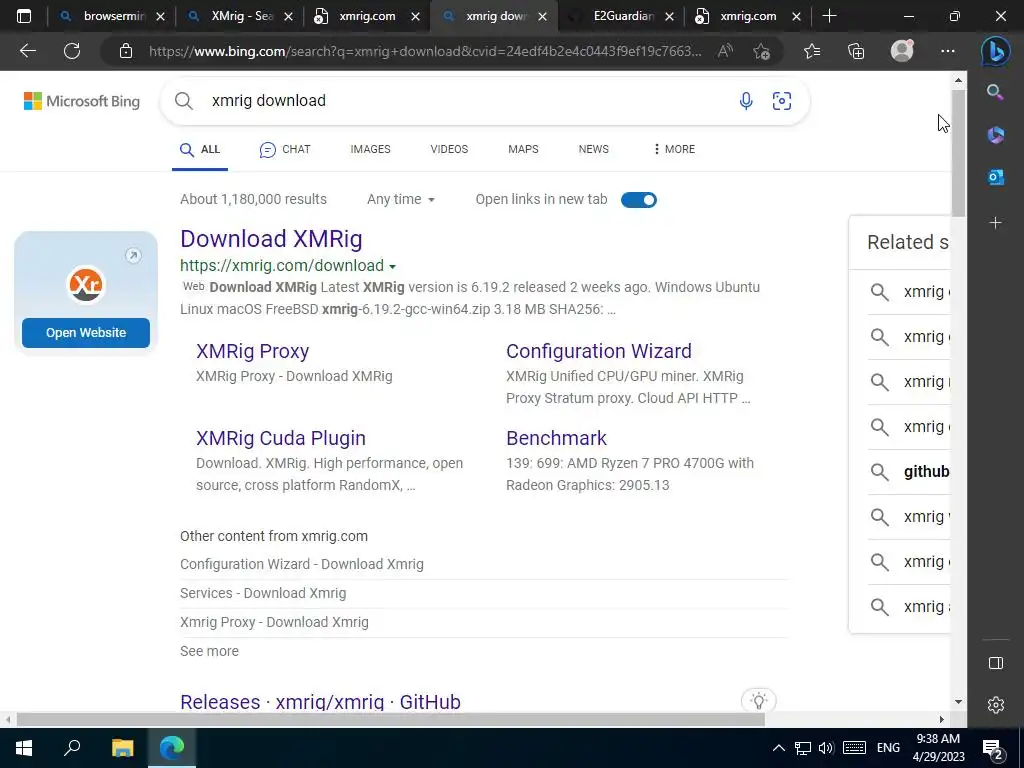Image resolution: width=1024 pixels, height=768 pixels.
Task: Click the Microsoft Bing logo
Action: coord(82,101)
